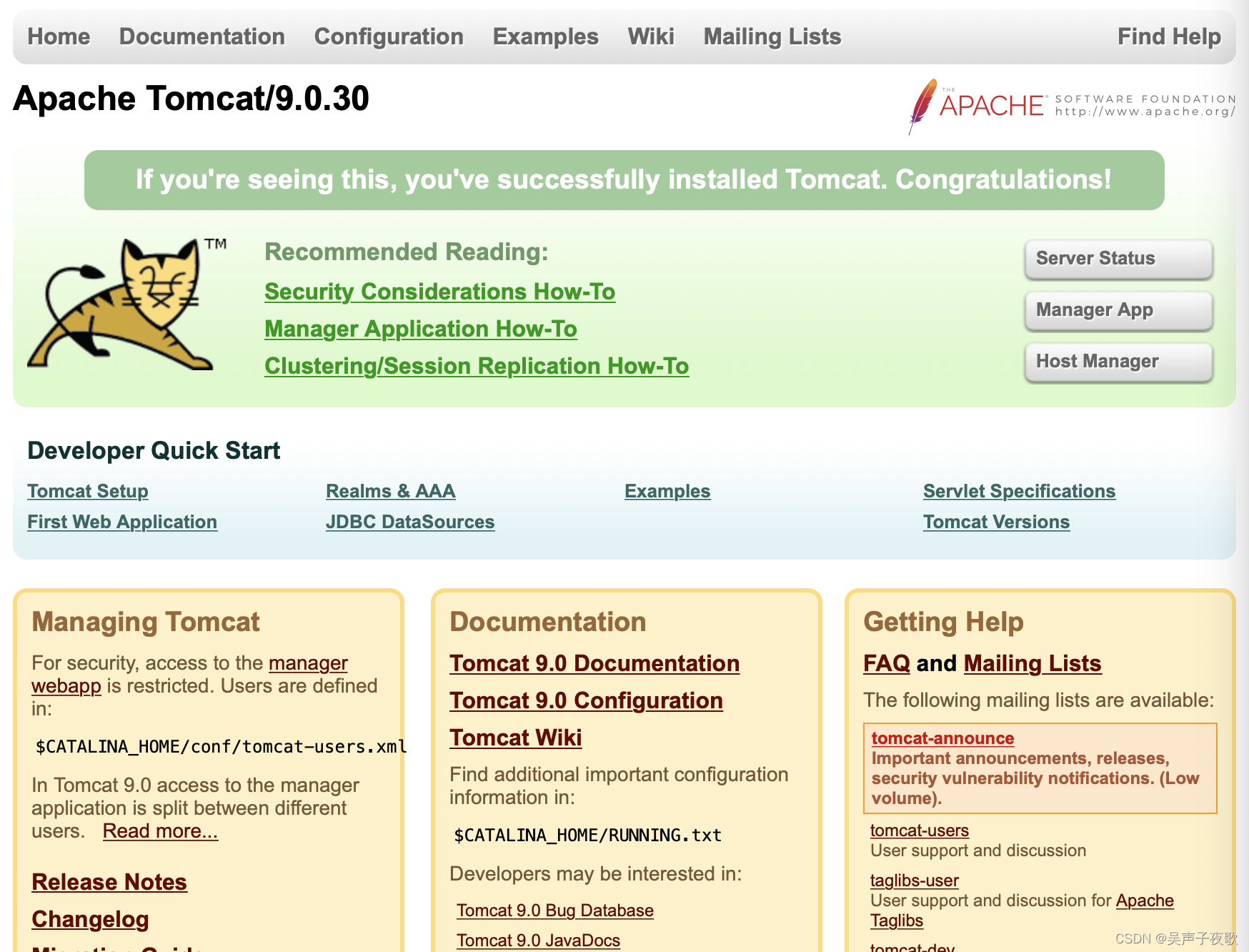Image resolution: width=1249 pixels, height=952 pixels.
Task: Open the Mailing Lists nav item in top bar
Action: tap(772, 36)
